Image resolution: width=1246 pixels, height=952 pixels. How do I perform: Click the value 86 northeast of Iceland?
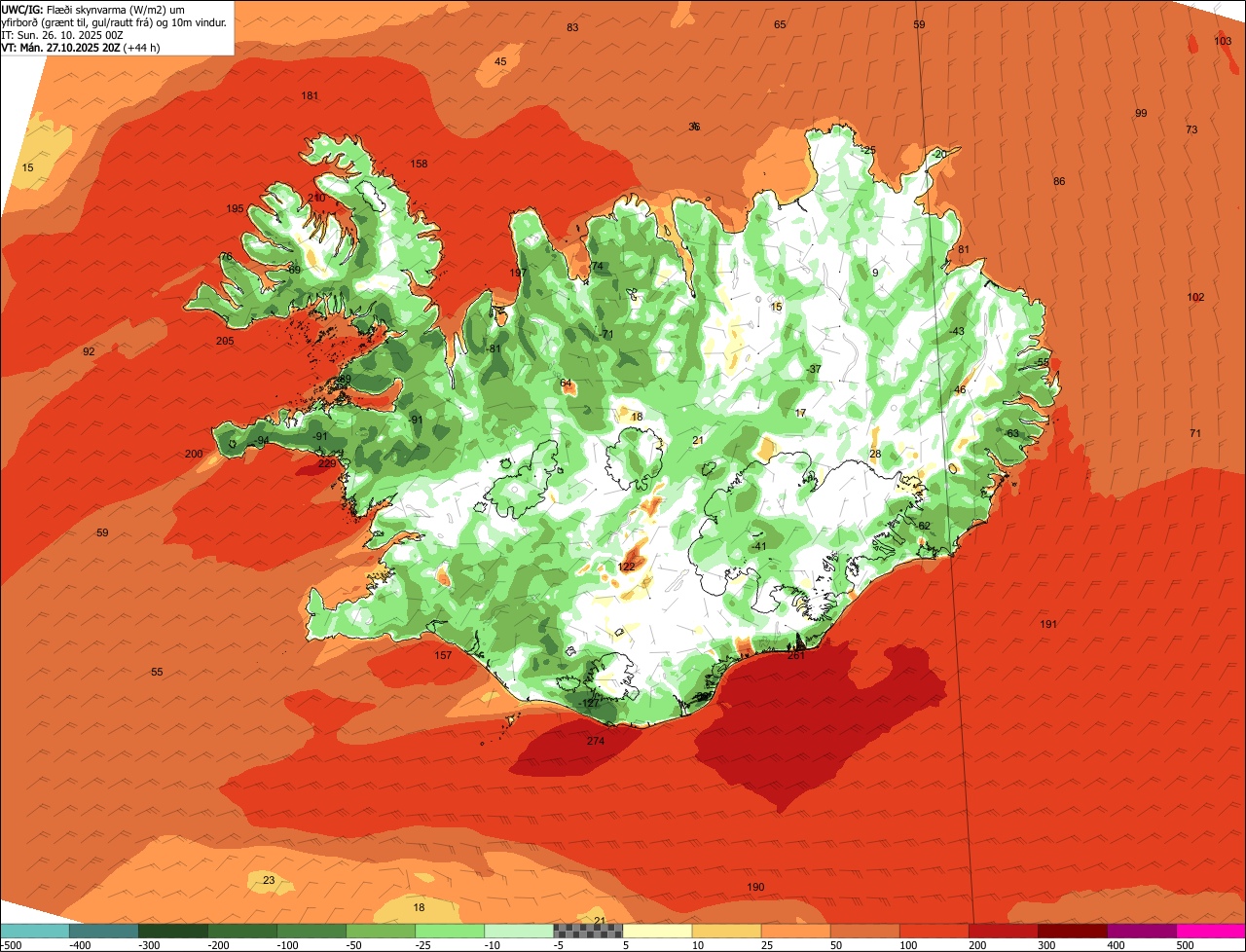click(x=1059, y=181)
